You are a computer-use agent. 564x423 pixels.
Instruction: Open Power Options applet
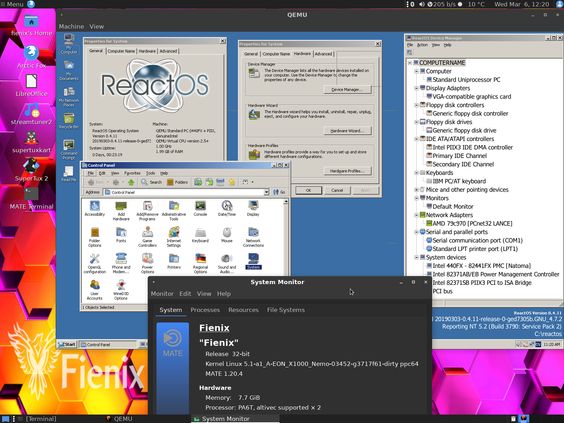147,264
